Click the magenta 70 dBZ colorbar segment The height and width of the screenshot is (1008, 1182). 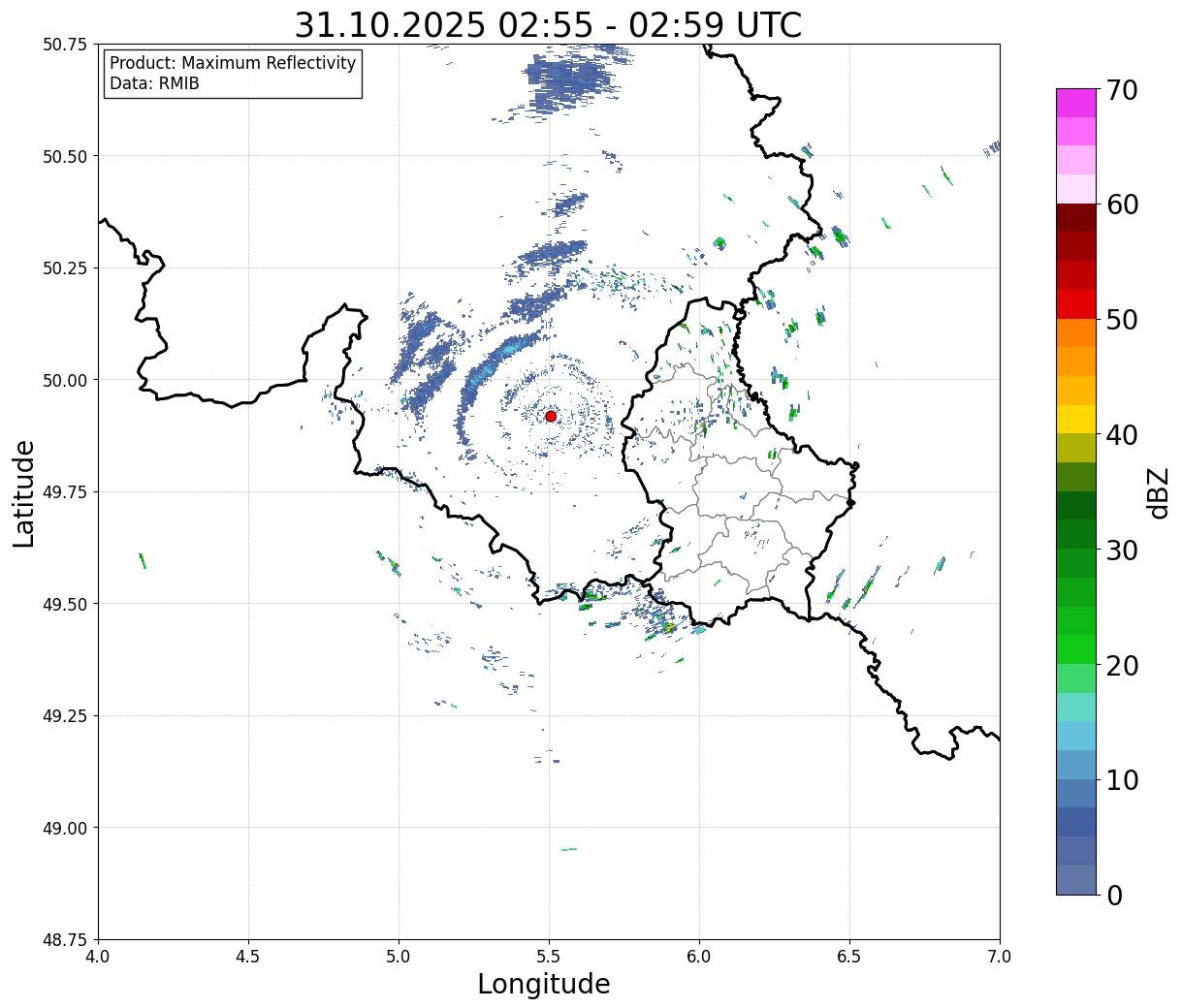[x=1076, y=103]
